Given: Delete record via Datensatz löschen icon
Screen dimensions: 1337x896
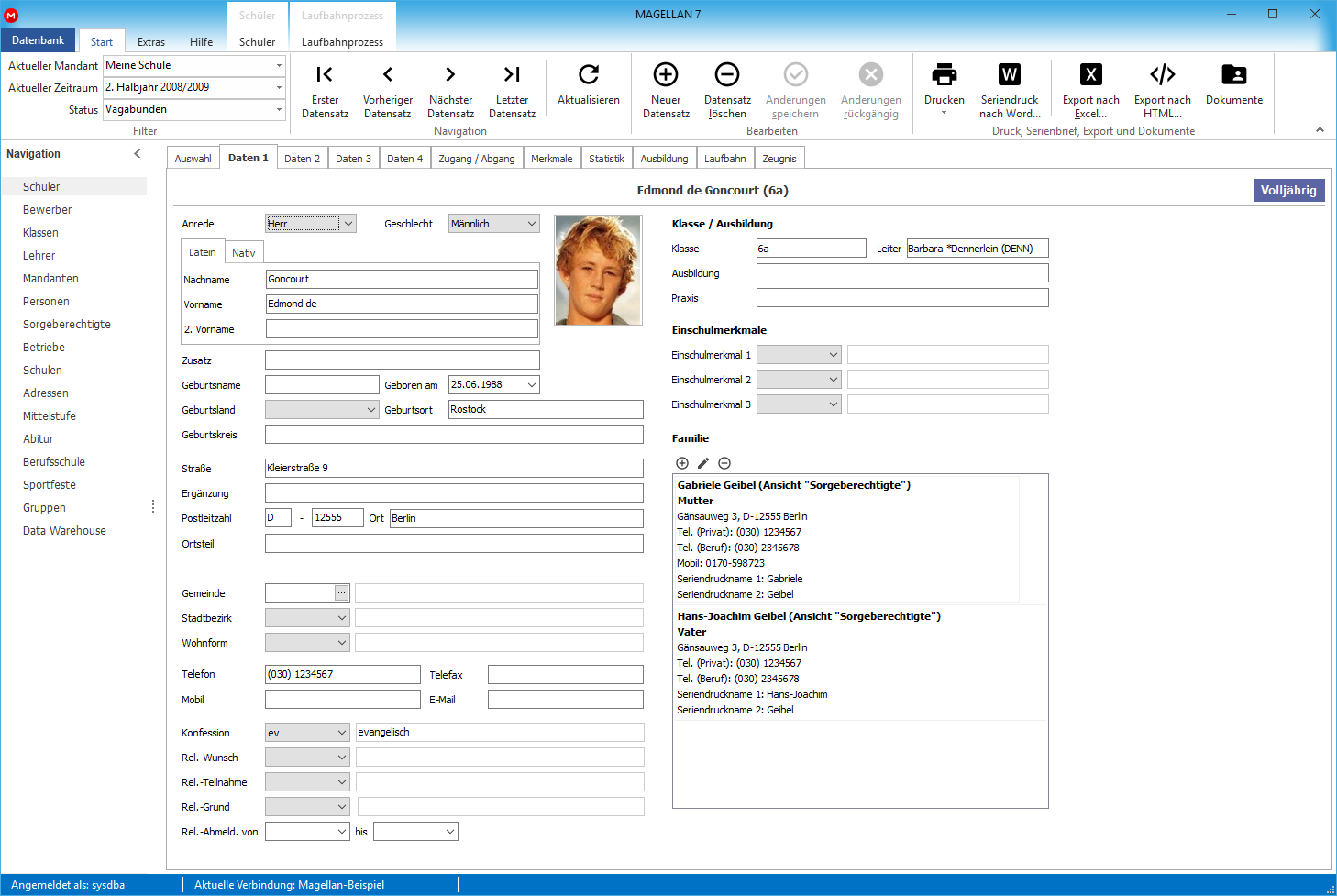Looking at the screenshot, I should tap(727, 74).
